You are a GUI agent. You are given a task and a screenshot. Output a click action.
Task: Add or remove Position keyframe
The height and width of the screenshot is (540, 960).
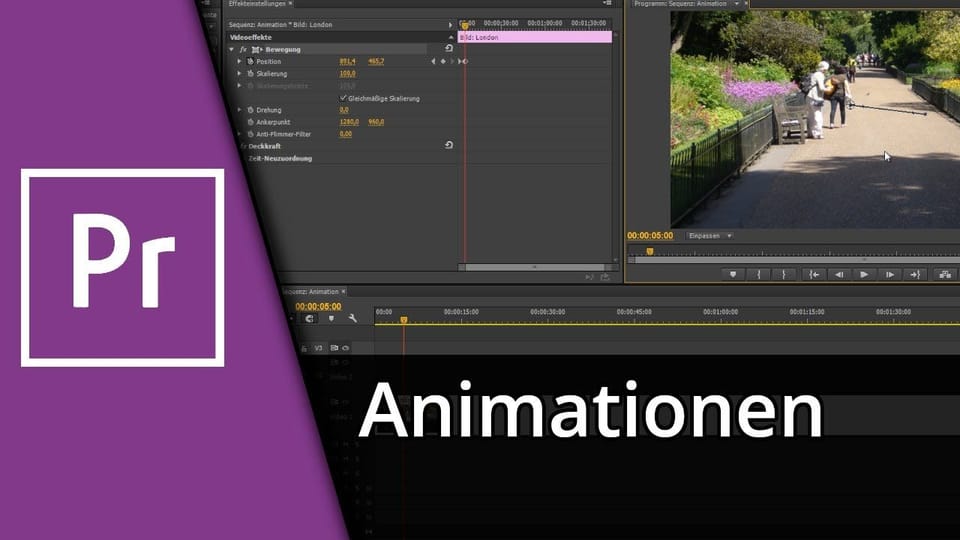[x=443, y=61]
